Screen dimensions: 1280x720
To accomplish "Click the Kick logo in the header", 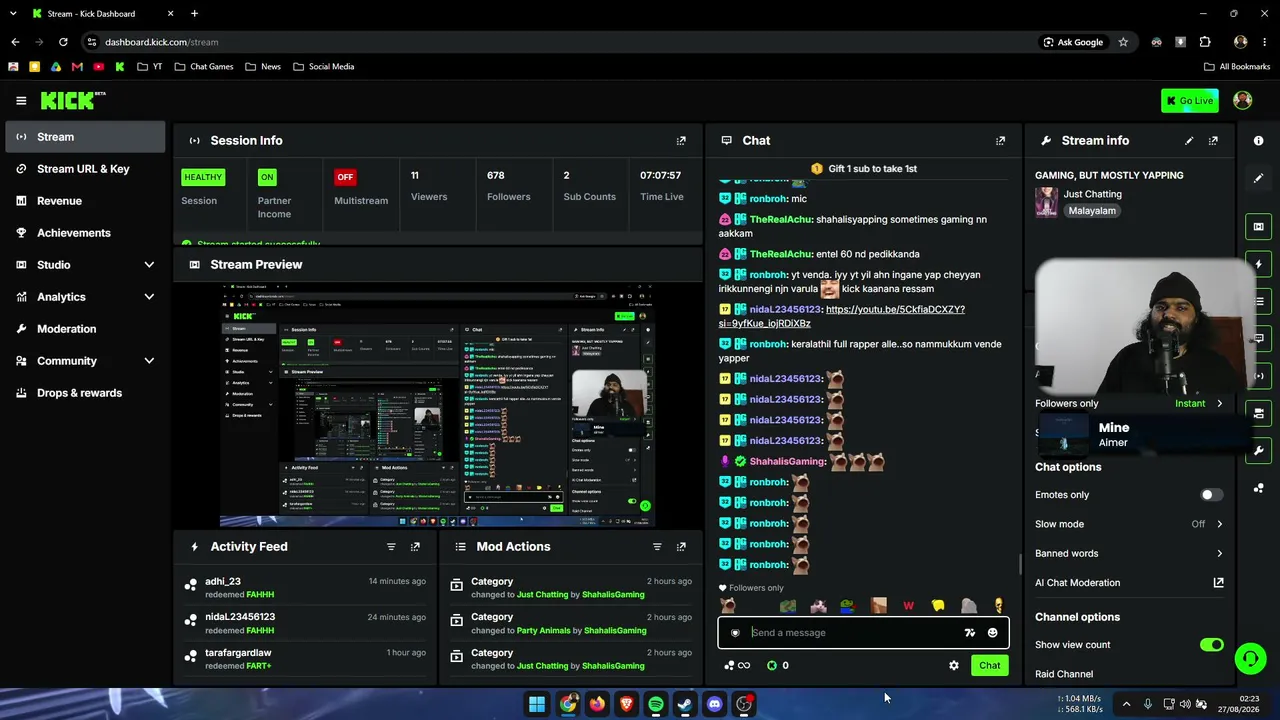I will [73, 100].
